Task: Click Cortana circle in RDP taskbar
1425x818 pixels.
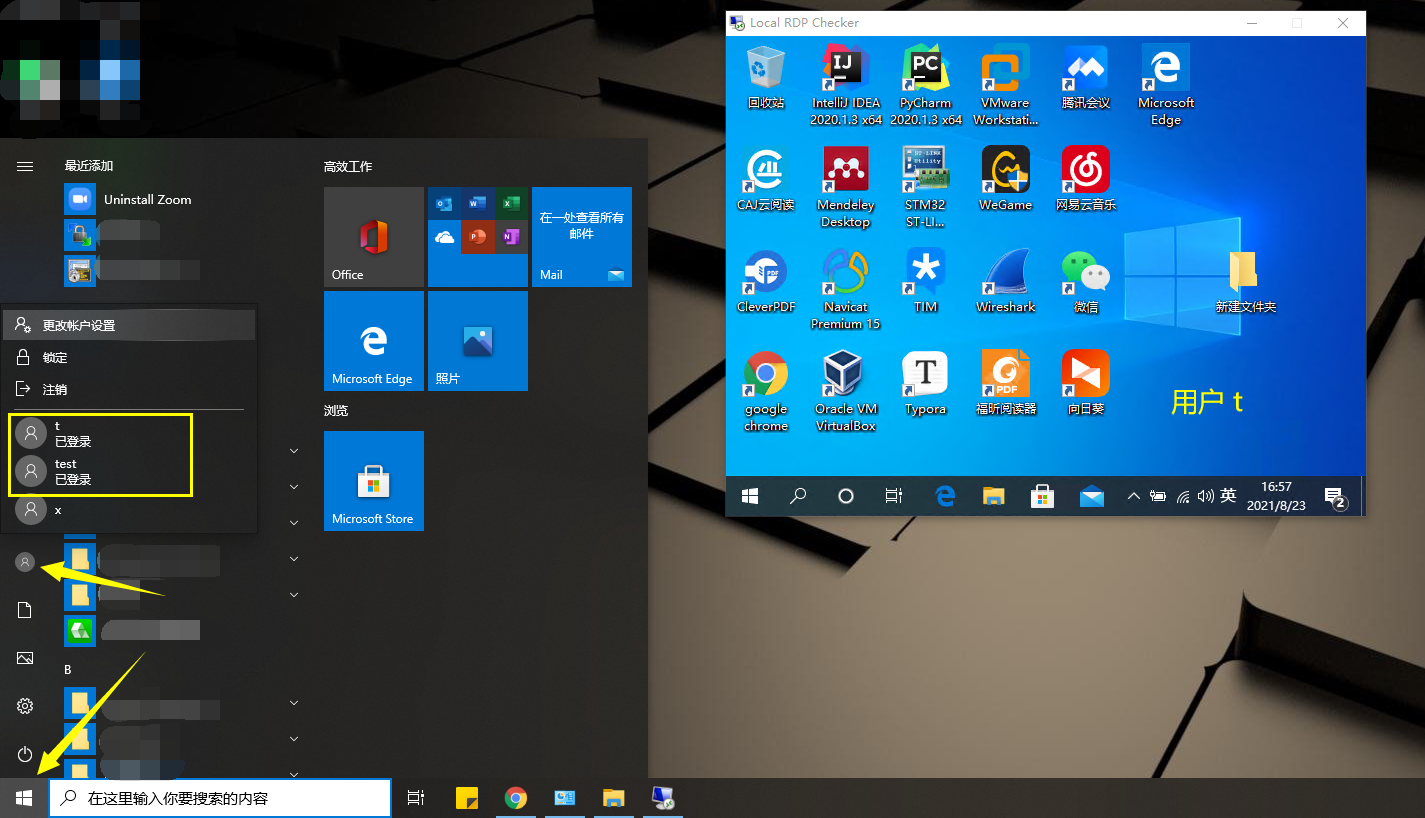Action: (846, 496)
